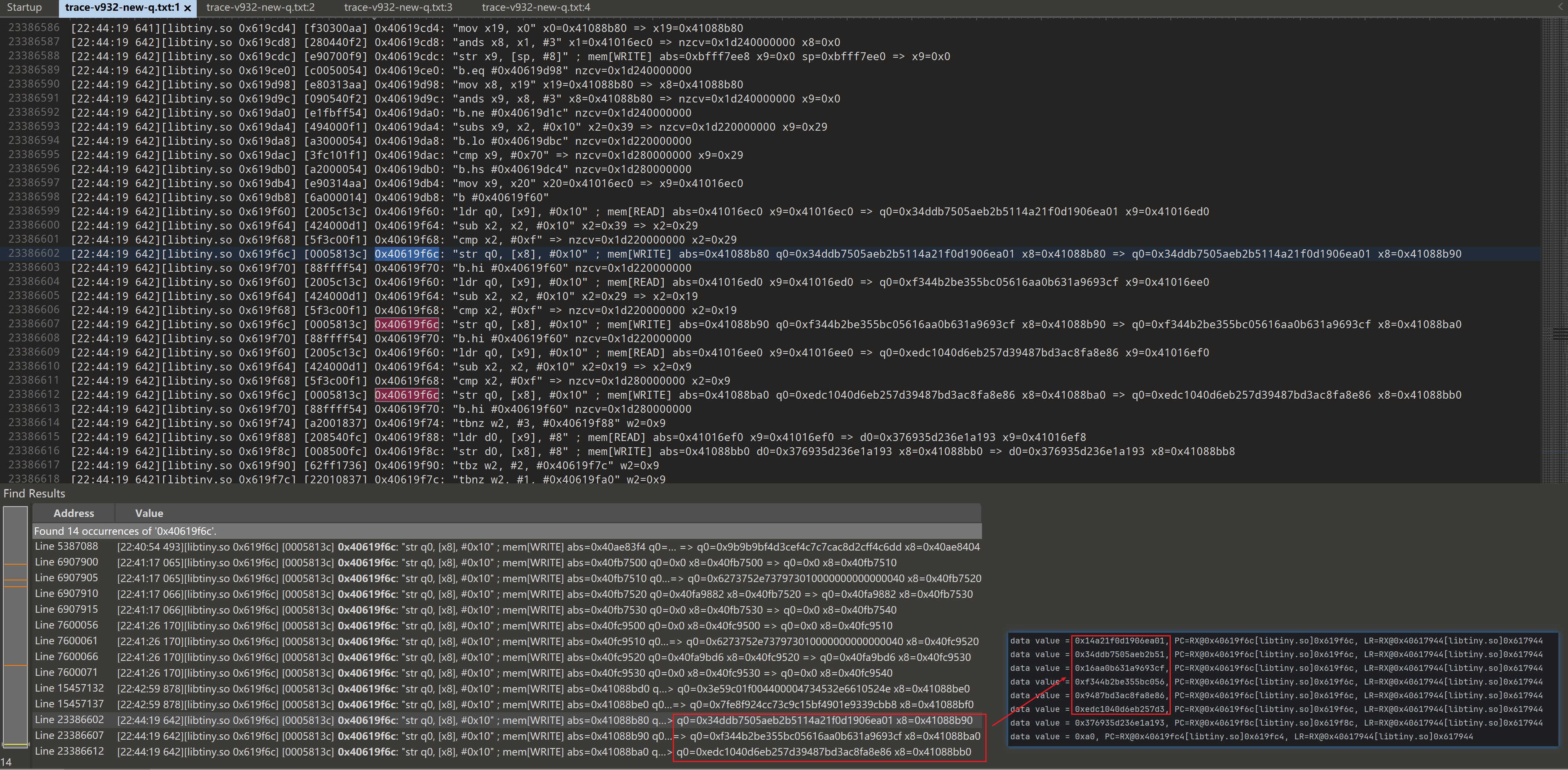Go to result Line 6907910
Screen dimensions: 1568x770
click(506, 594)
